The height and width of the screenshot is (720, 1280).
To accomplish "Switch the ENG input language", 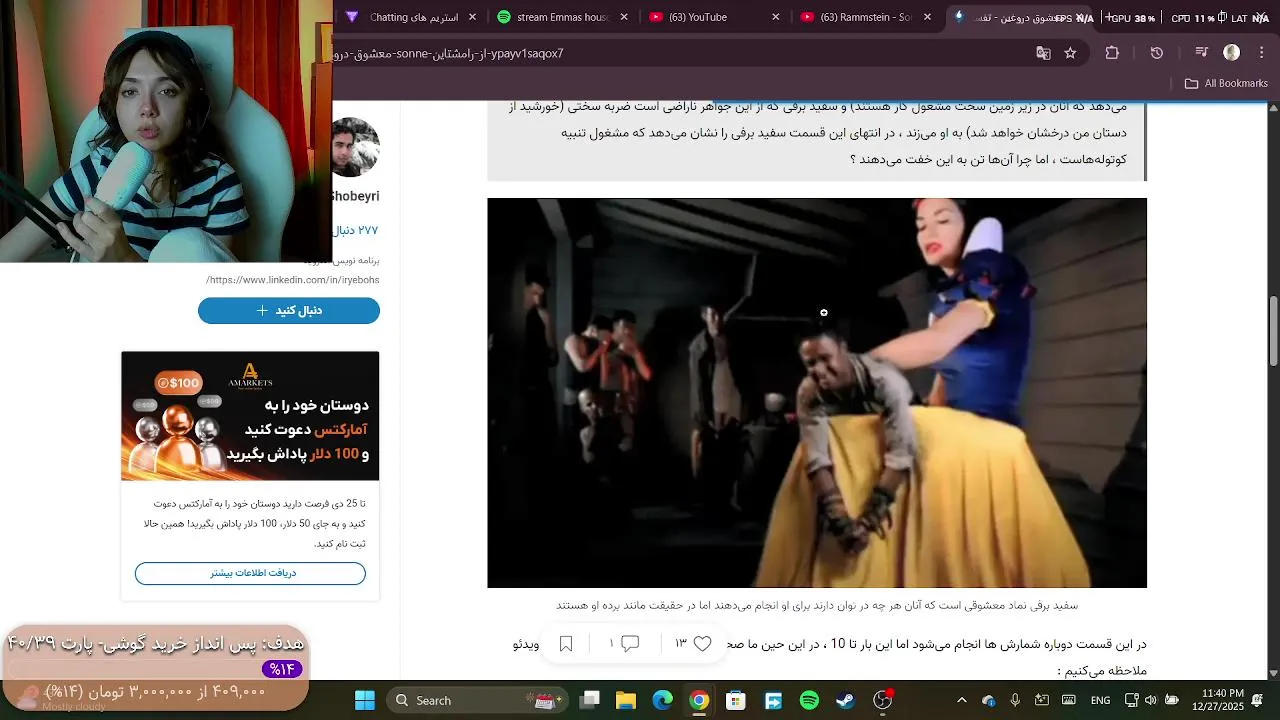I will point(1100,700).
